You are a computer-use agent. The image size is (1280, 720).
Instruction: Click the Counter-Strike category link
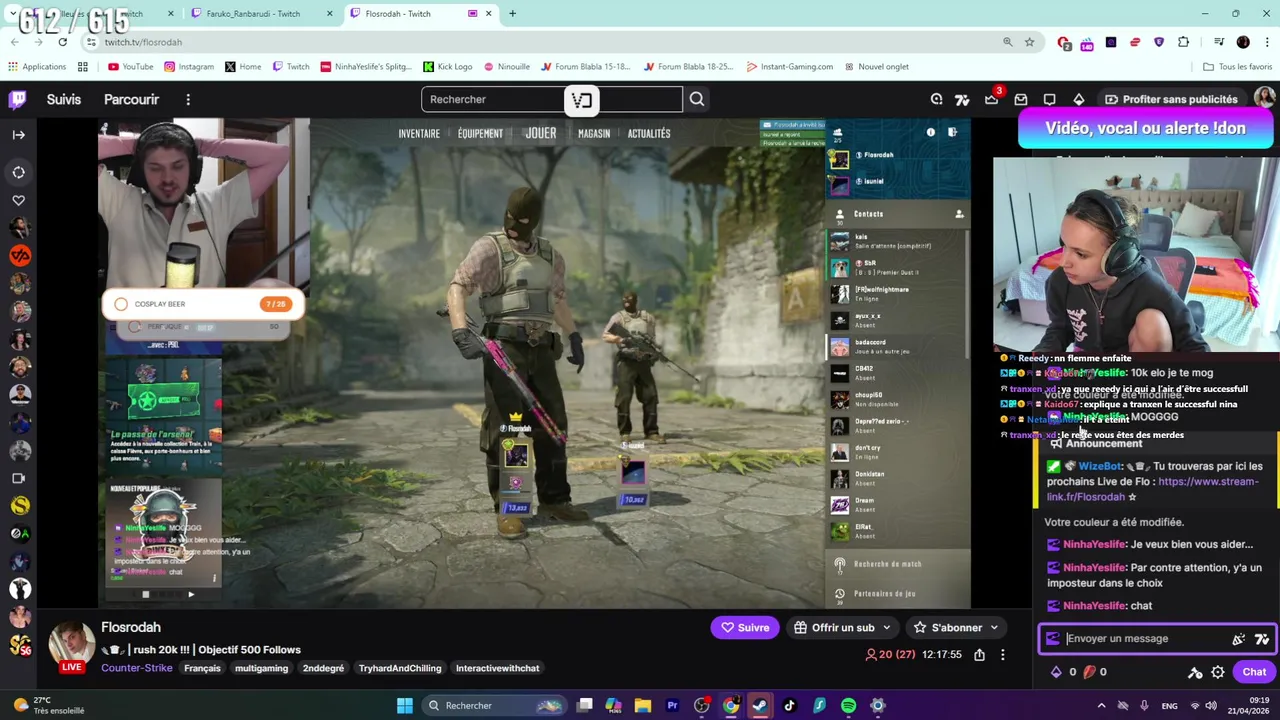click(x=137, y=668)
